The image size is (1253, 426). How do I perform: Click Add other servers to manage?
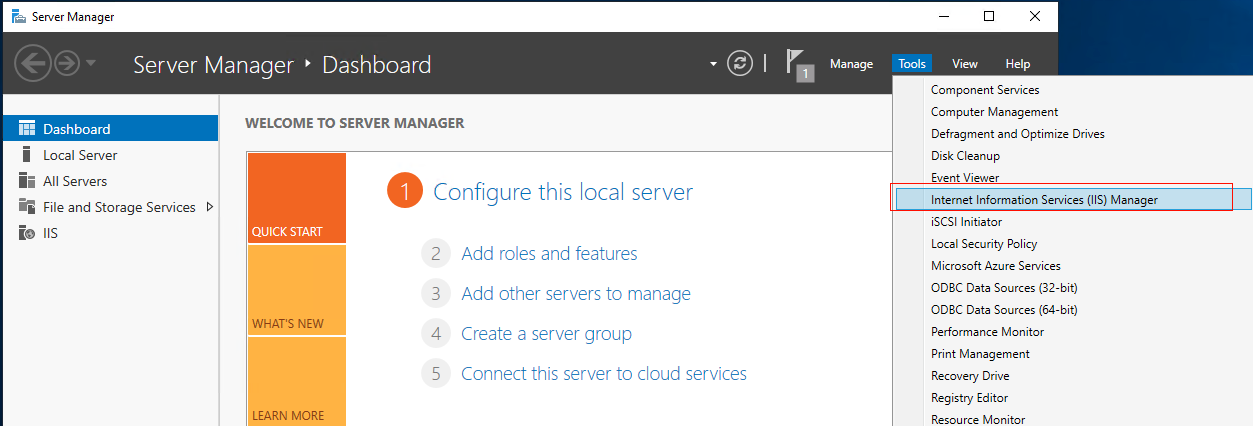point(576,294)
